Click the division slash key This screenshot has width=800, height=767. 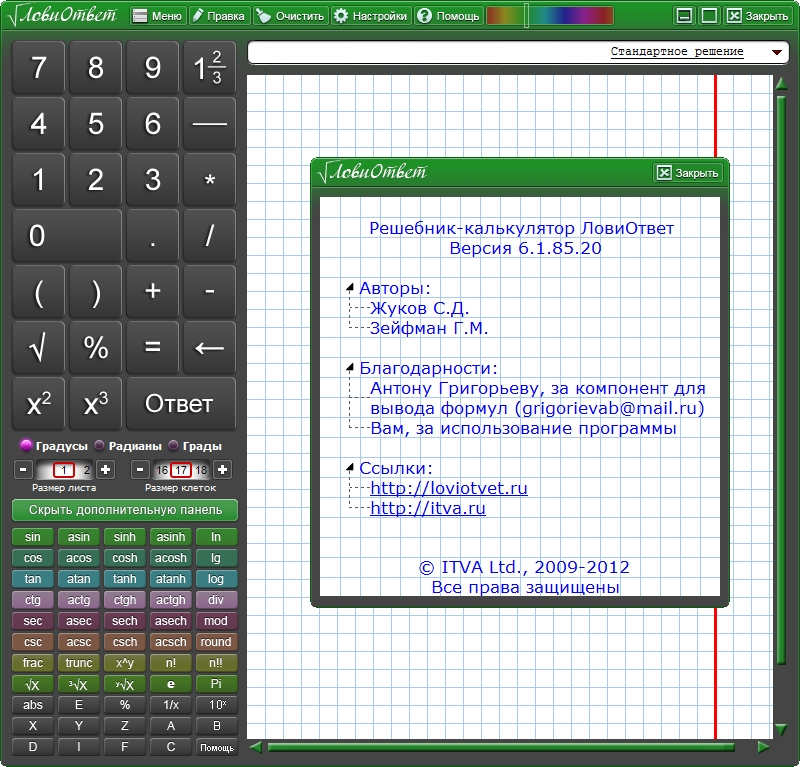pyautogui.click(x=209, y=236)
